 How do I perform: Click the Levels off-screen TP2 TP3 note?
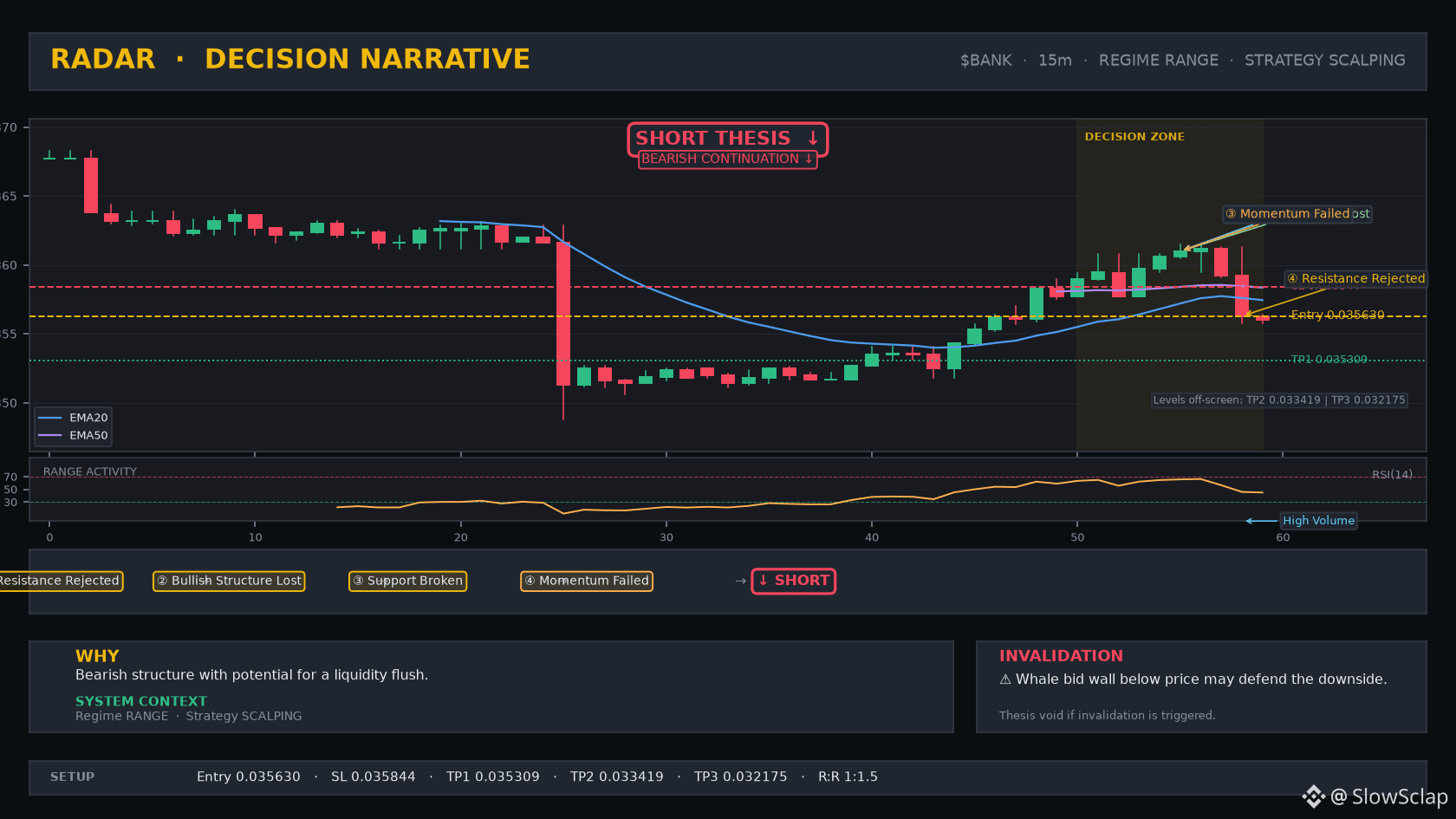(x=1279, y=400)
